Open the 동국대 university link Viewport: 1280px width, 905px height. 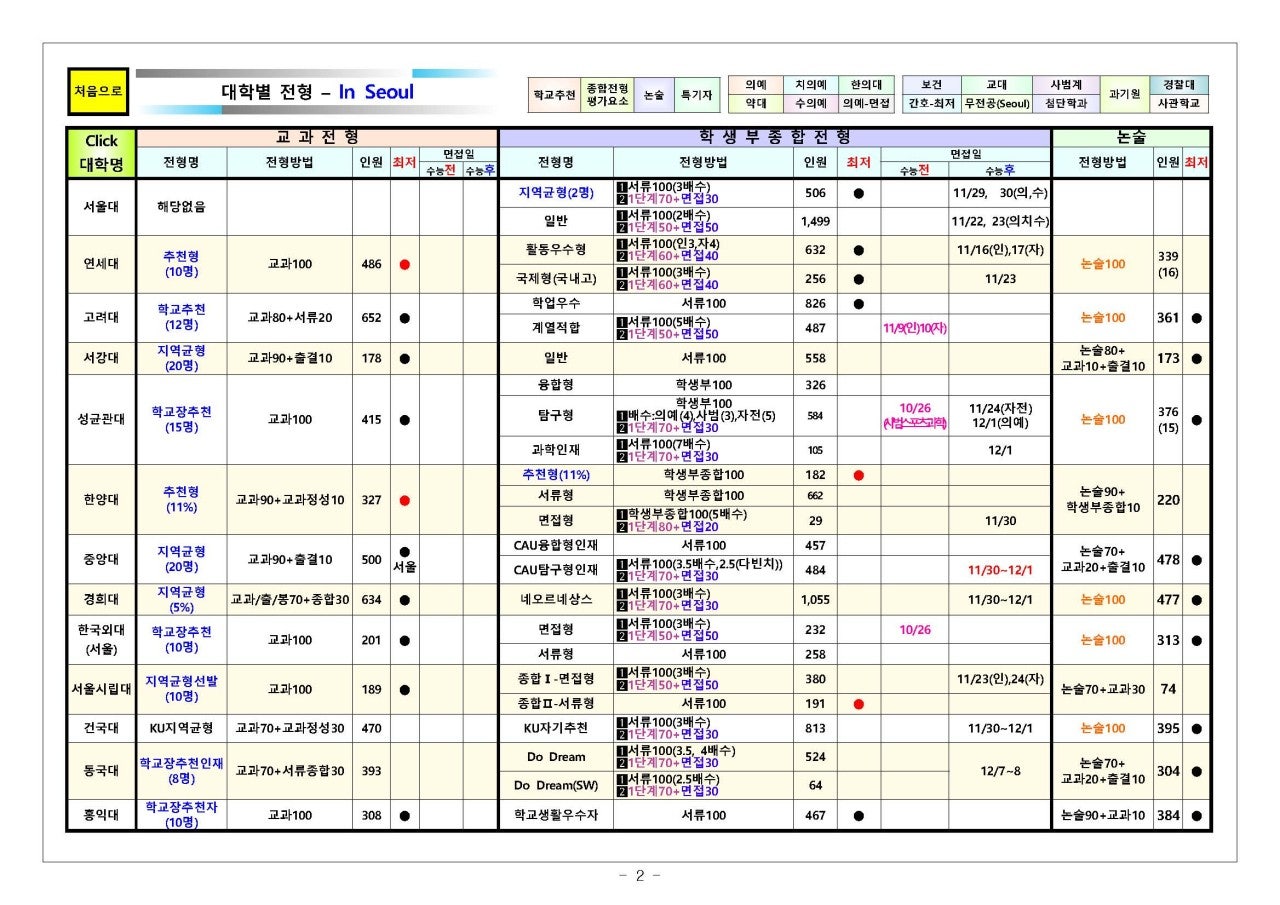101,771
